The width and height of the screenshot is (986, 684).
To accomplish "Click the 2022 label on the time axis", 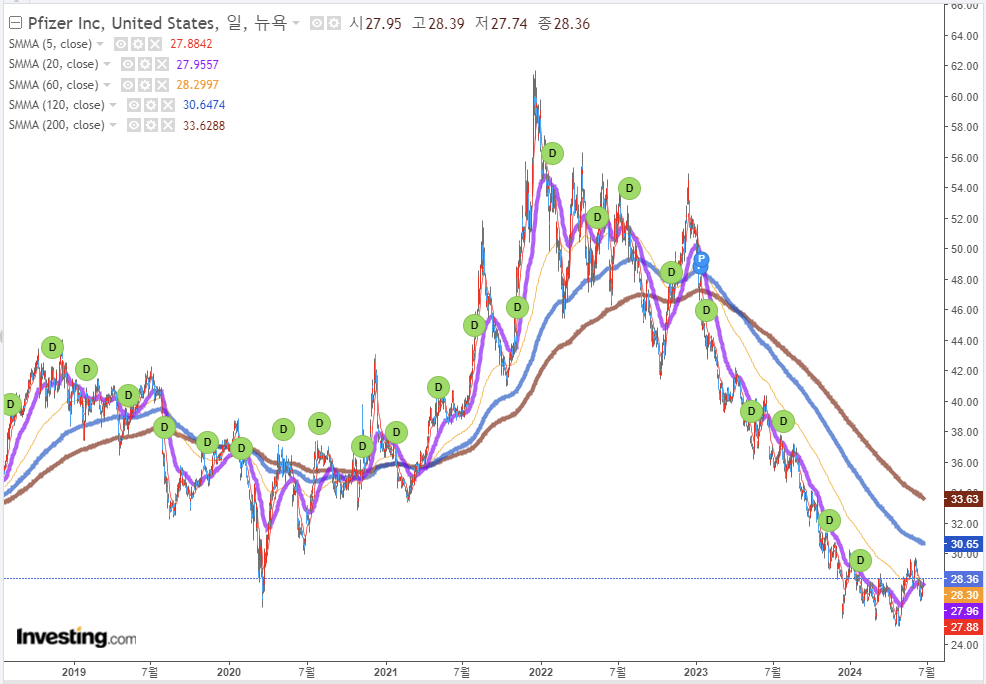I will (541, 672).
